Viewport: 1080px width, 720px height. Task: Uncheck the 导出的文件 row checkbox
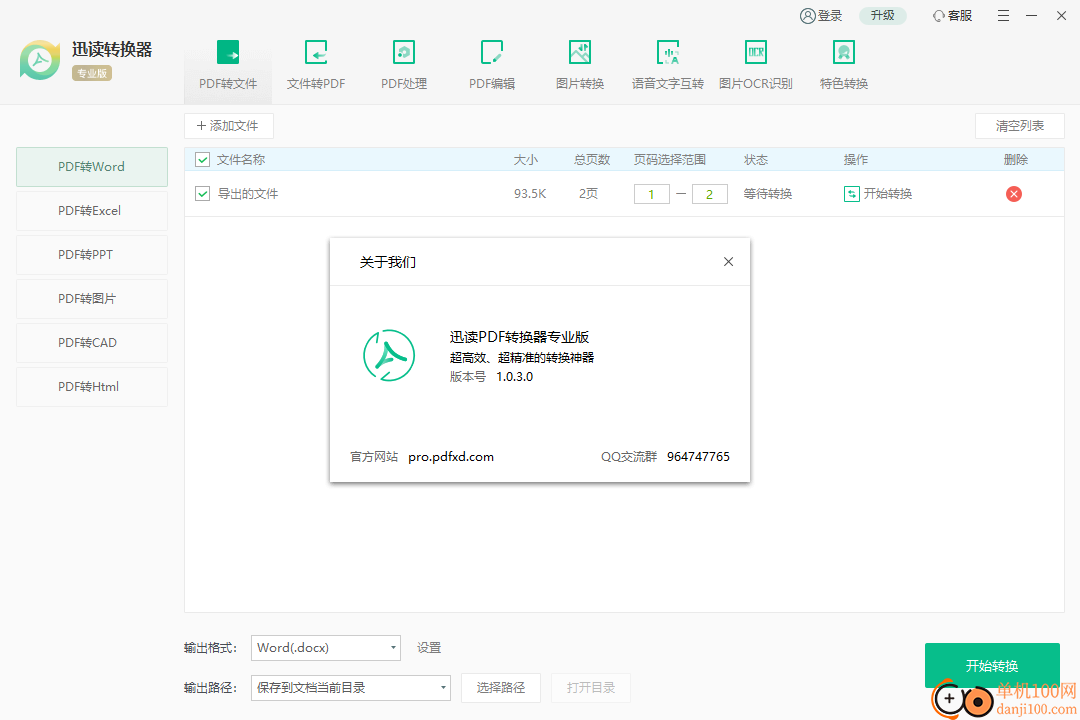tap(202, 194)
